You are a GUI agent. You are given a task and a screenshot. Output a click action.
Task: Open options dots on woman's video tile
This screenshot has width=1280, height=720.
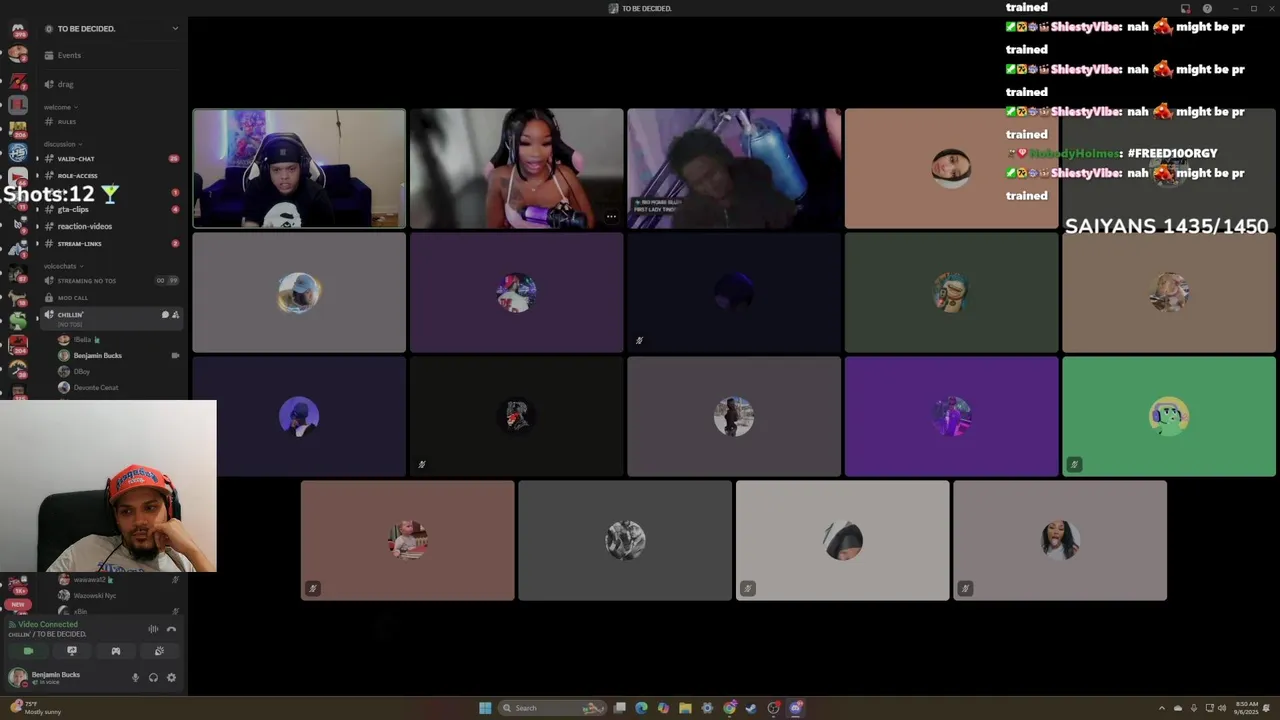(x=611, y=217)
